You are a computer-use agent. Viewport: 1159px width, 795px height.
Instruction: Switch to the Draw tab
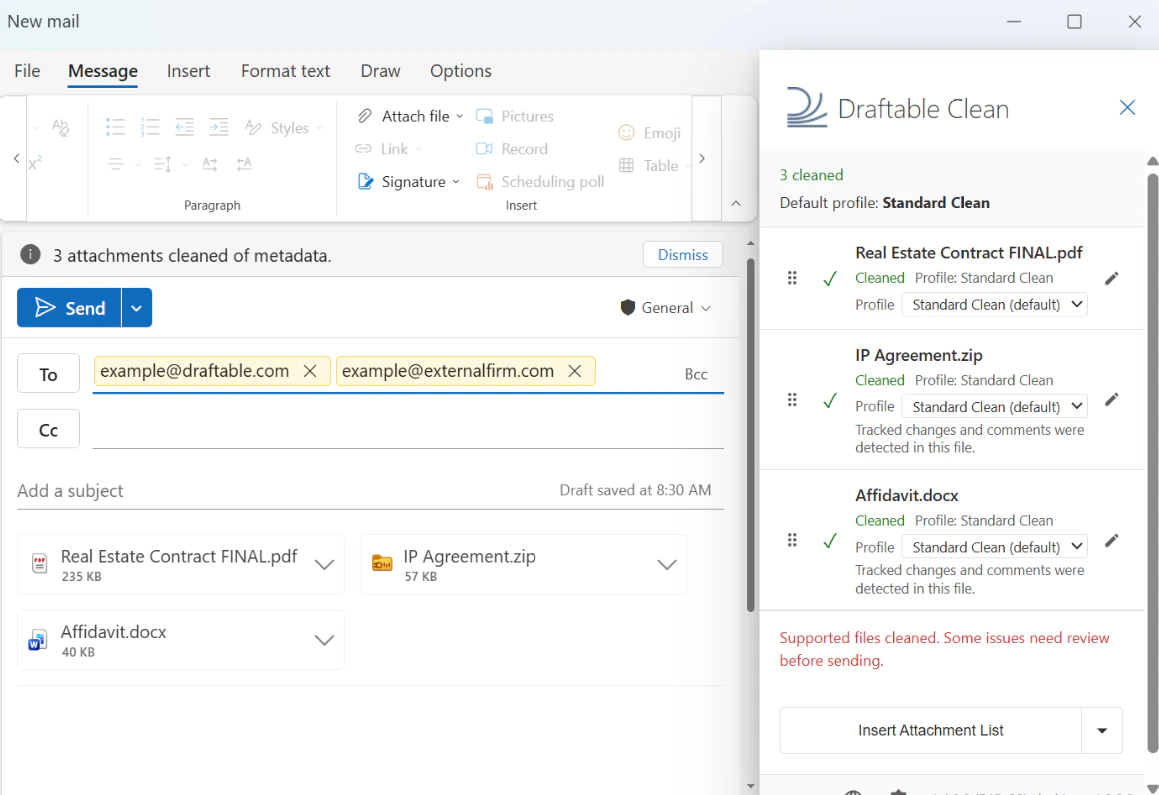click(x=380, y=71)
